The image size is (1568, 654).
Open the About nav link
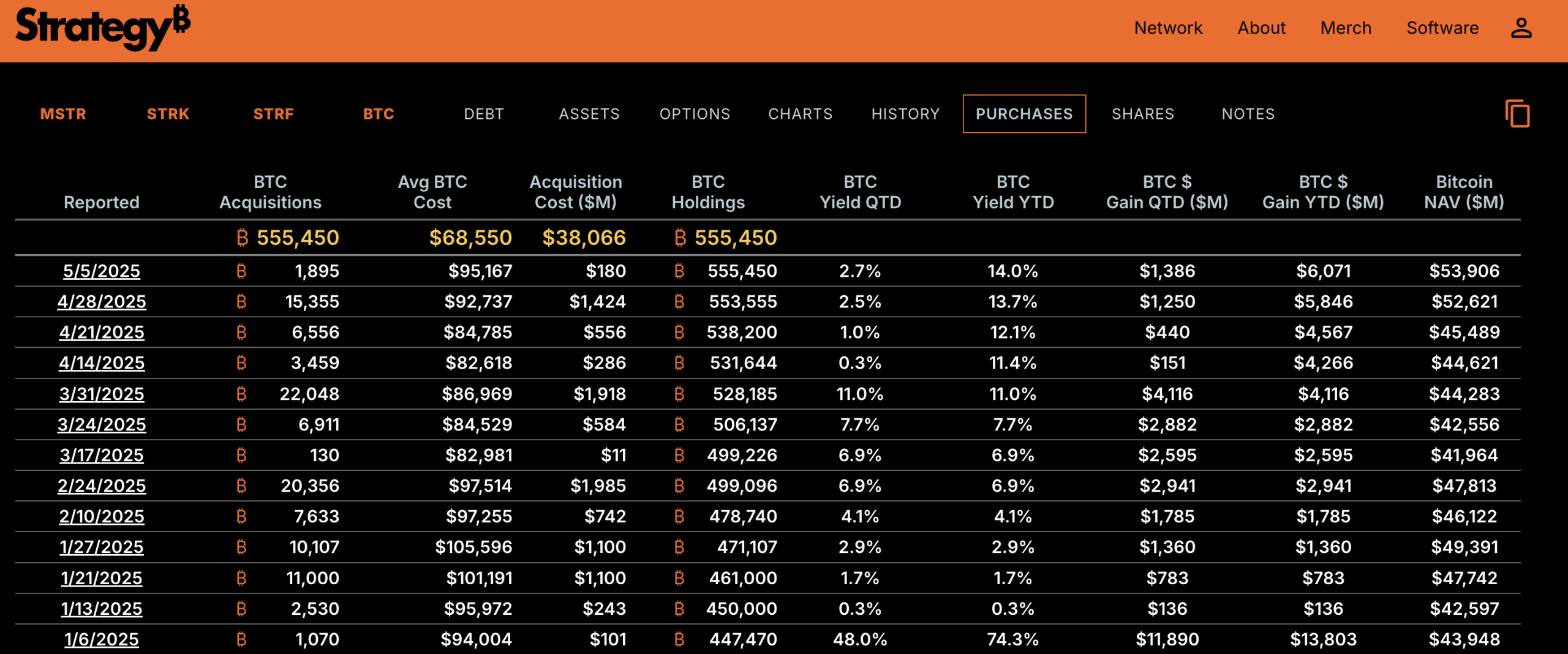(1261, 28)
